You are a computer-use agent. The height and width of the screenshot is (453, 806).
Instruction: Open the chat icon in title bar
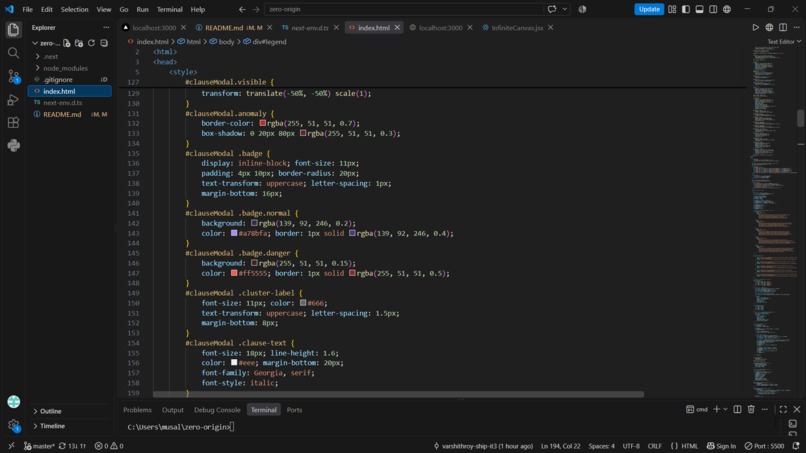pyautogui.click(x=552, y=9)
